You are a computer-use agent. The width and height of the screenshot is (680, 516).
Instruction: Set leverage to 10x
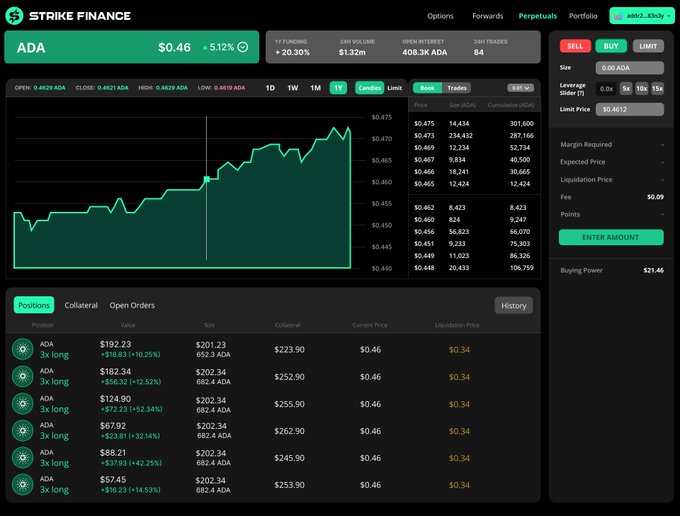pyautogui.click(x=641, y=88)
